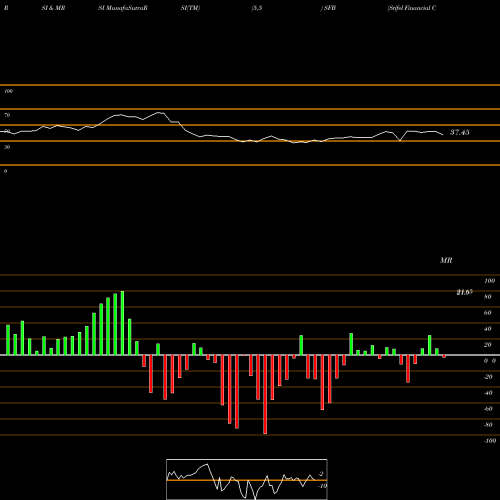Click the '-2' label in mini chart
The image size is (500, 500).
coord(321,474)
